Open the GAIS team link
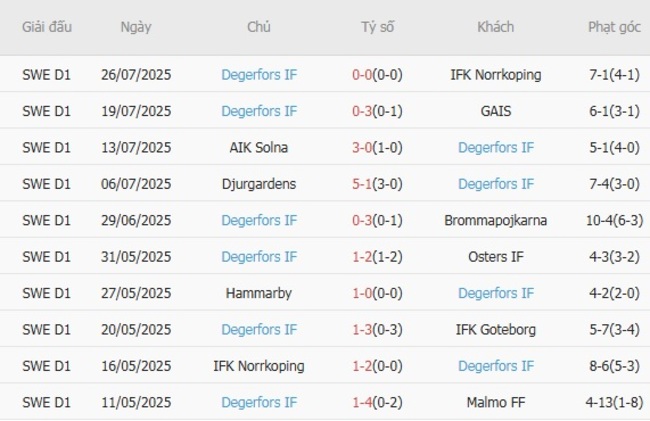This screenshot has width=650, height=421. pos(495,111)
